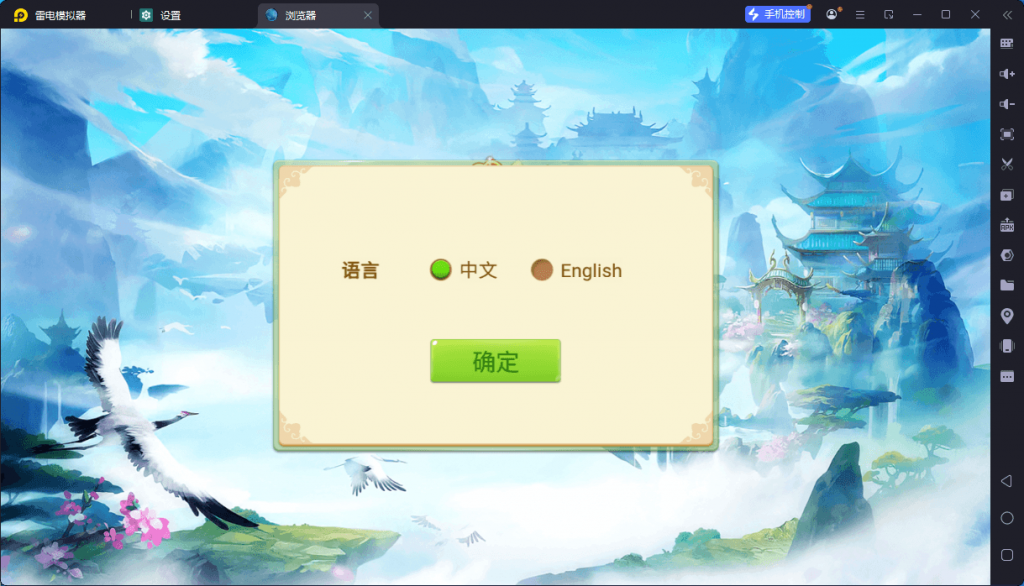Screen dimensions: 1024x586
Task: Decrease volume using the sidebar speaker-minus icon
Action: click(1007, 104)
